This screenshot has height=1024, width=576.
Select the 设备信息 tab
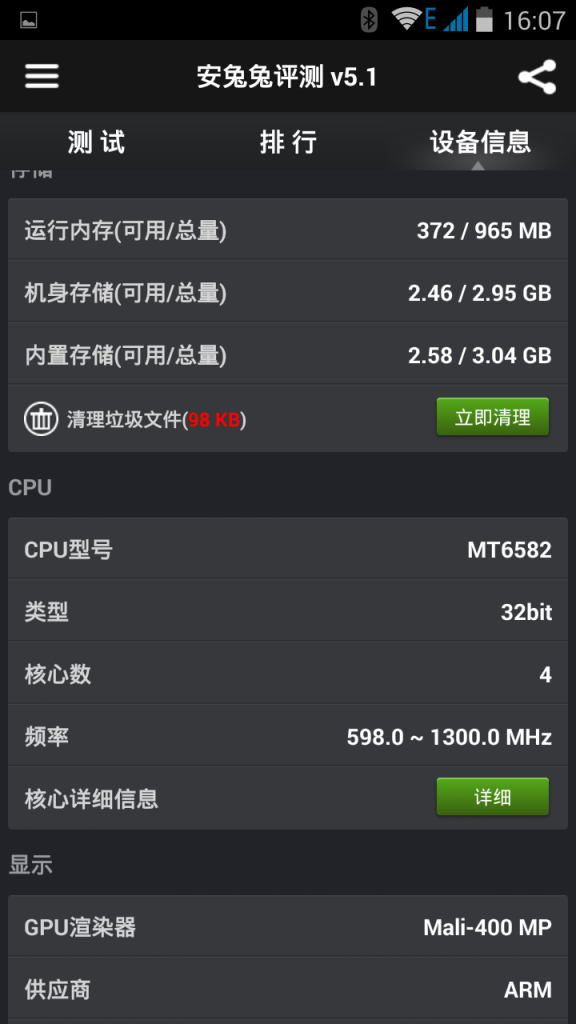480,142
